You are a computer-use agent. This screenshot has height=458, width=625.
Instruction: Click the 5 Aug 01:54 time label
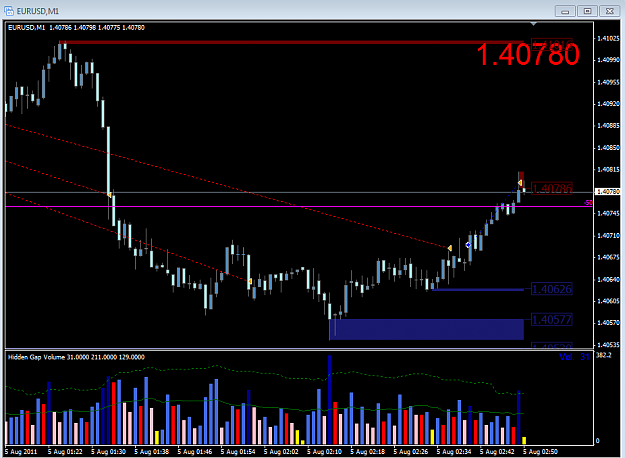click(x=238, y=452)
